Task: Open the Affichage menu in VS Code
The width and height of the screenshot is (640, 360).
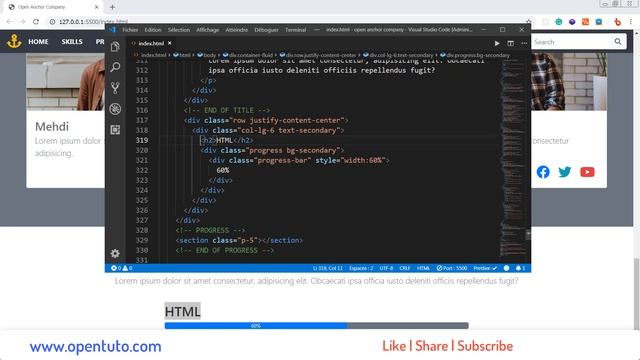Action: tap(207, 30)
